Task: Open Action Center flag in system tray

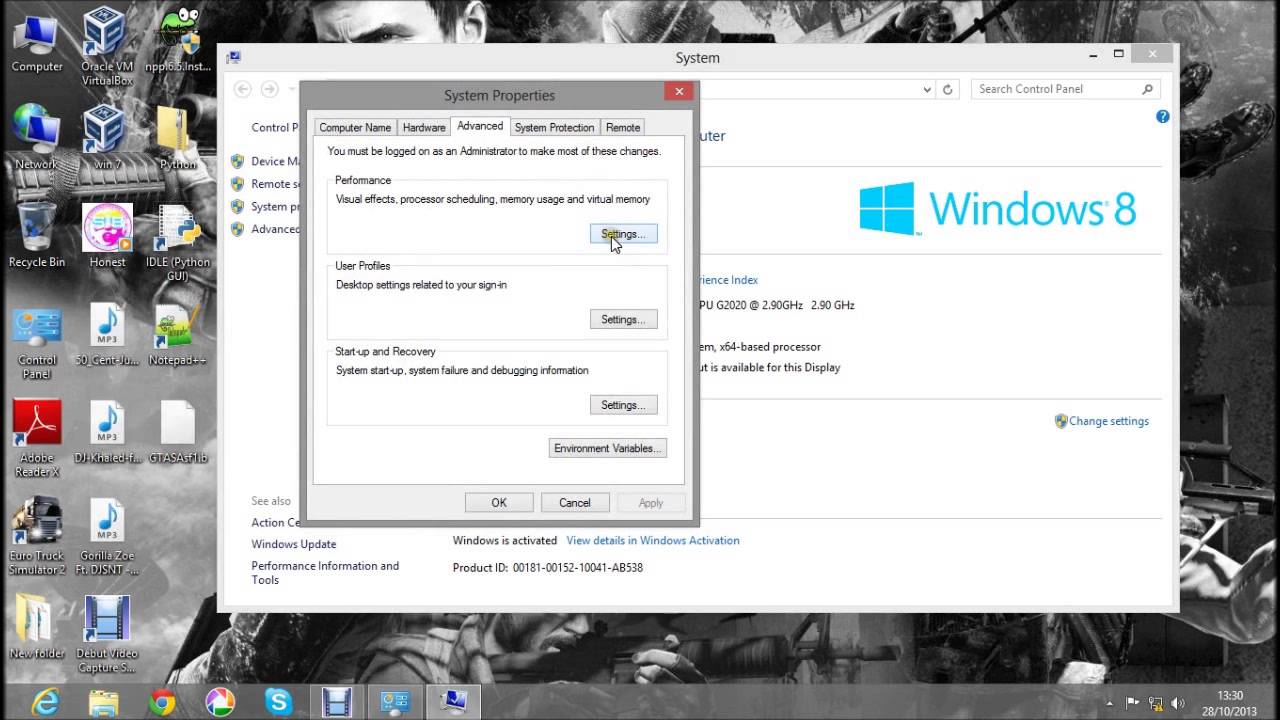Action: click(x=1133, y=703)
